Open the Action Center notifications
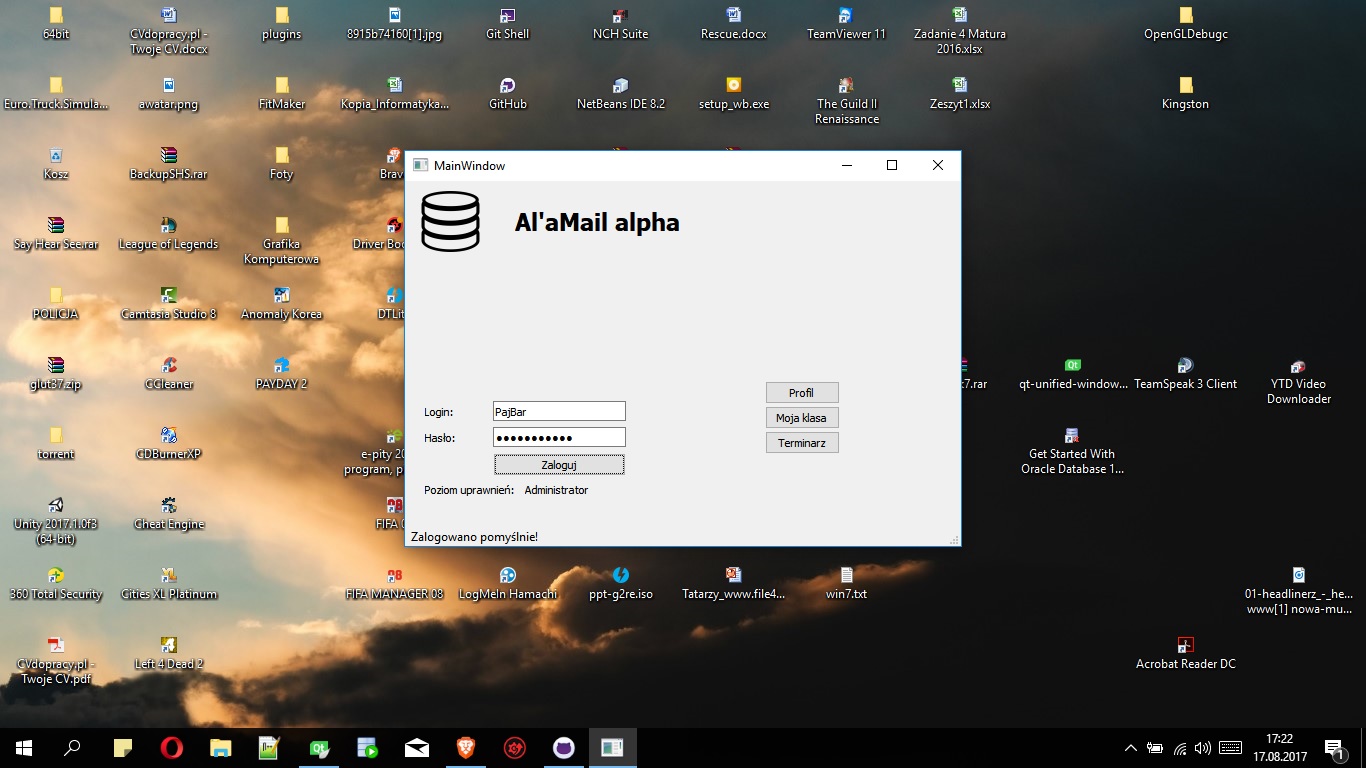1366x768 pixels. 1334,747
